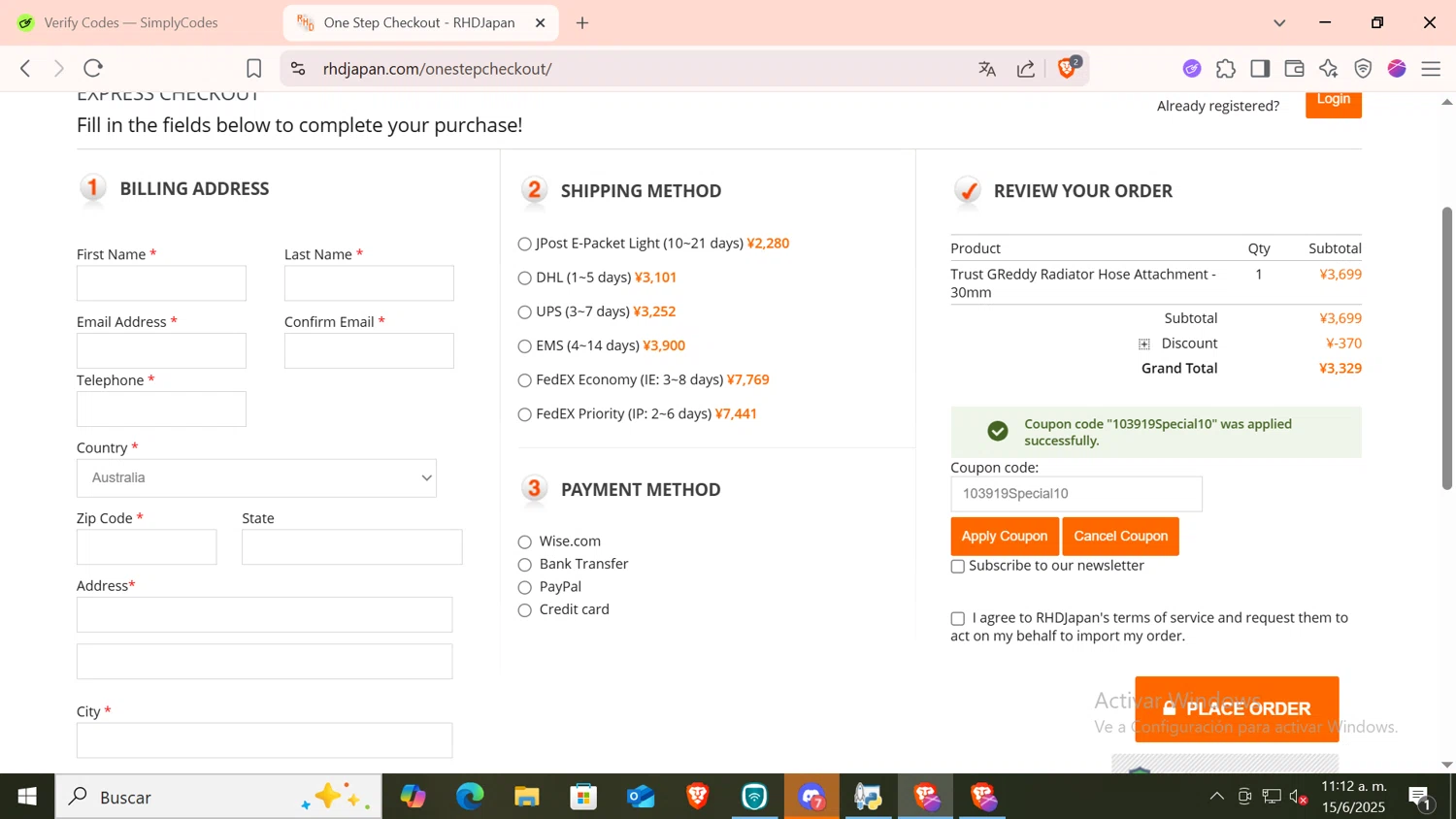The image size is (1456, 819).
Task: Select JPost E-Packet Light shipping
Action: coord(524,245)
